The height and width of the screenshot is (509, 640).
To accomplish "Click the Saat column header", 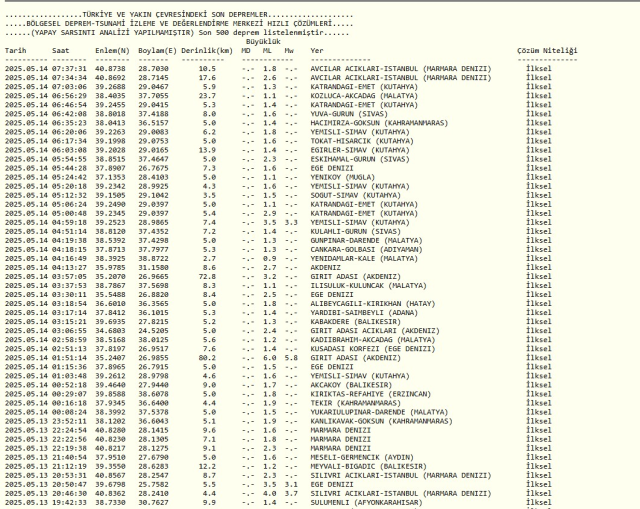I will pyautogui.click(x=61, y=49).
